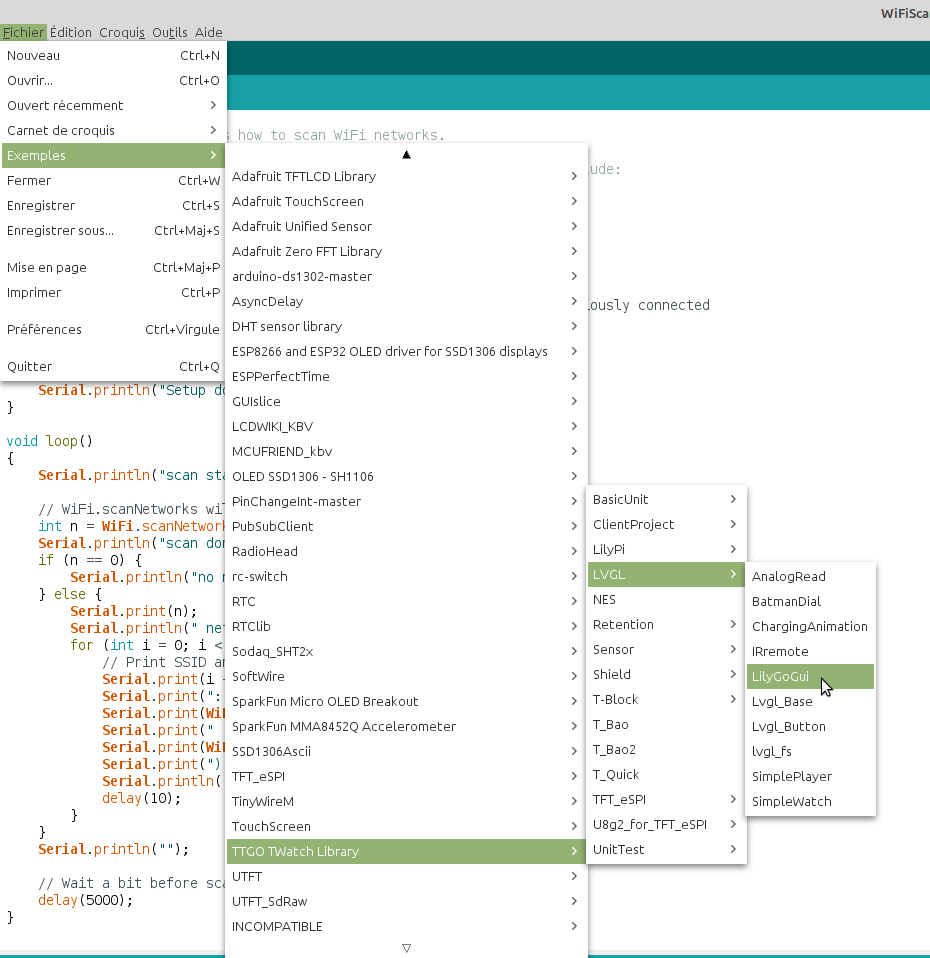The width and height of the screenshot is (930, 958).
Task: Select Quitter menu entry
Action: (114, 367)
